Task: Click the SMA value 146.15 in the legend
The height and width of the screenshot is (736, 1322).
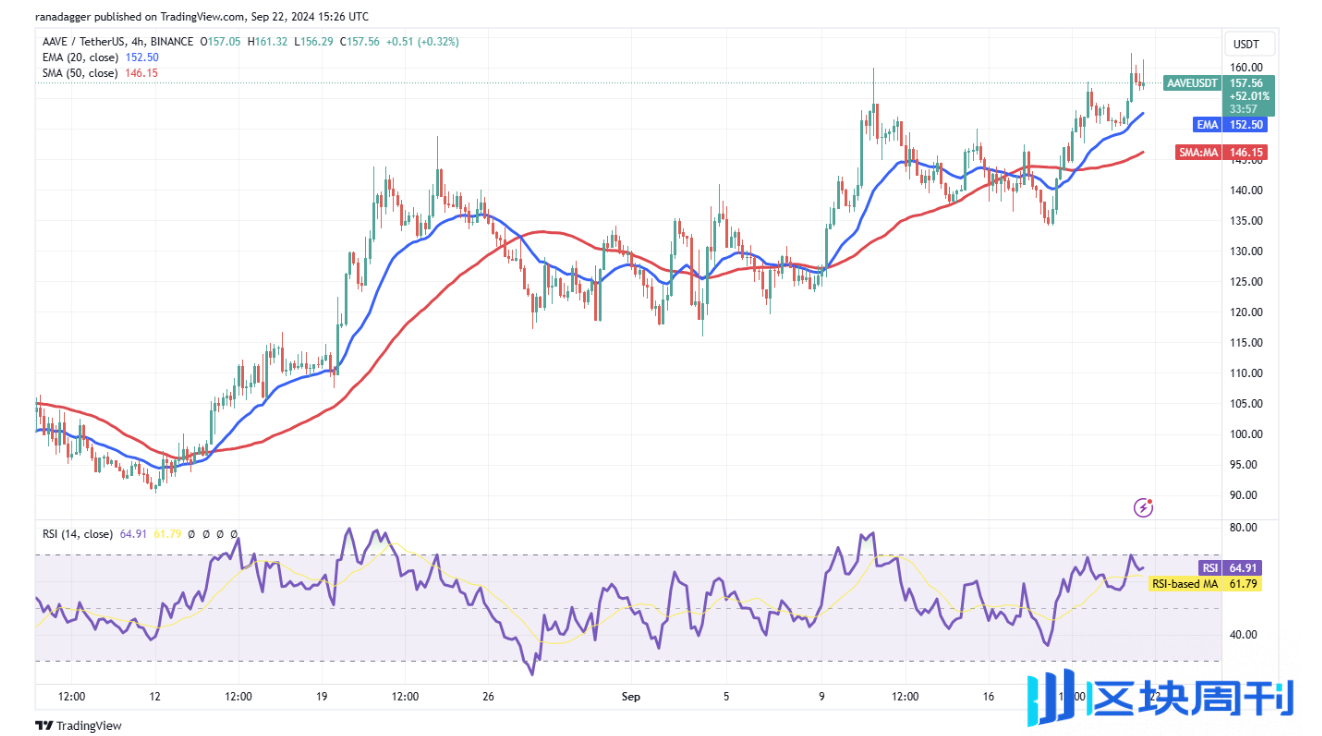Action: pyautogui.click(x=140, y=73)
